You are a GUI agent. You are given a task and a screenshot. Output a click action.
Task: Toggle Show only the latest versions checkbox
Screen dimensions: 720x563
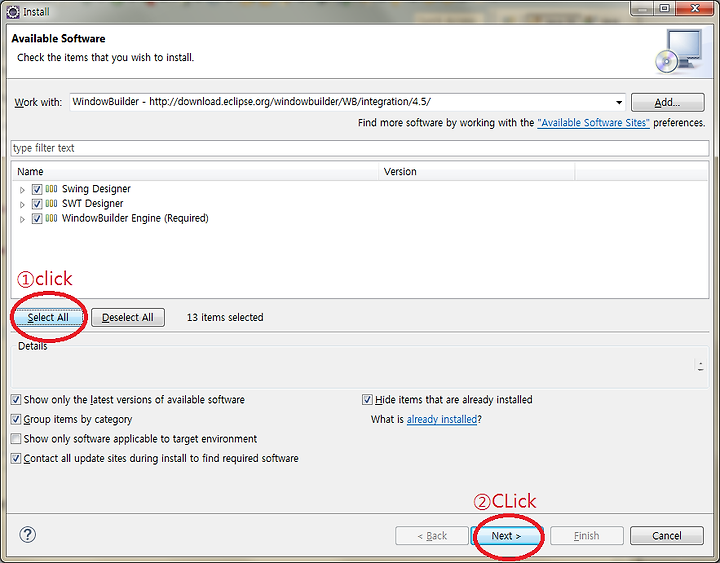(16, 400)
